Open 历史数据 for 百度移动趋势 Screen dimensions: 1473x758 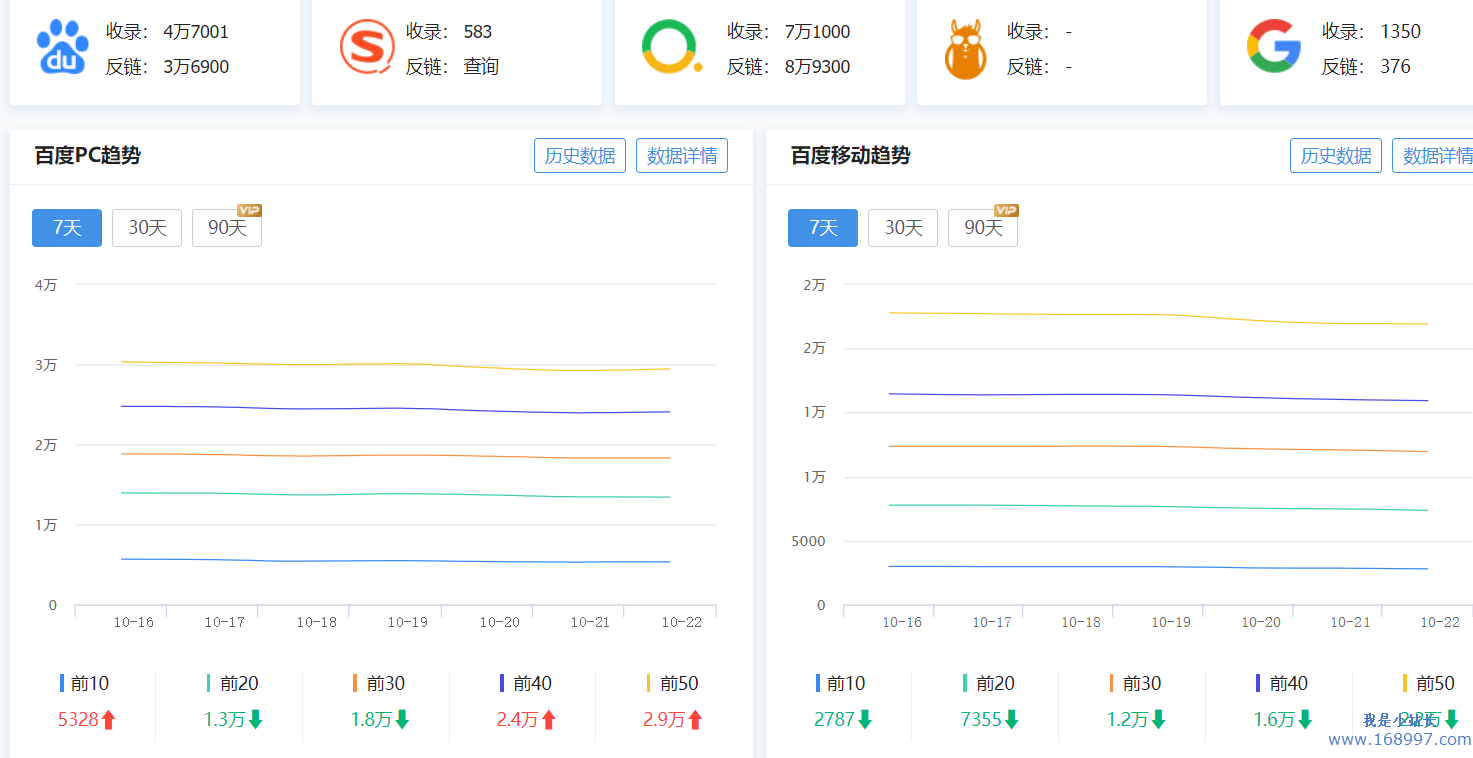tap(1336, 156)
